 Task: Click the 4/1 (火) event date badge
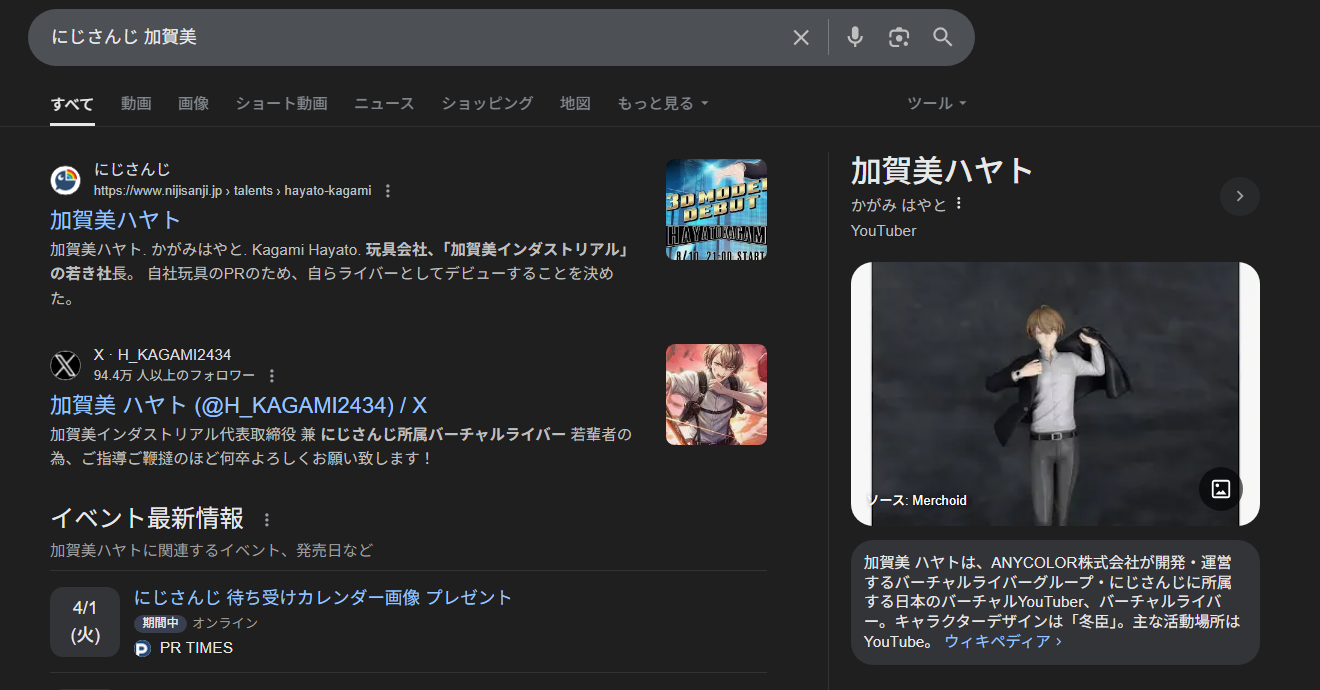85,622
